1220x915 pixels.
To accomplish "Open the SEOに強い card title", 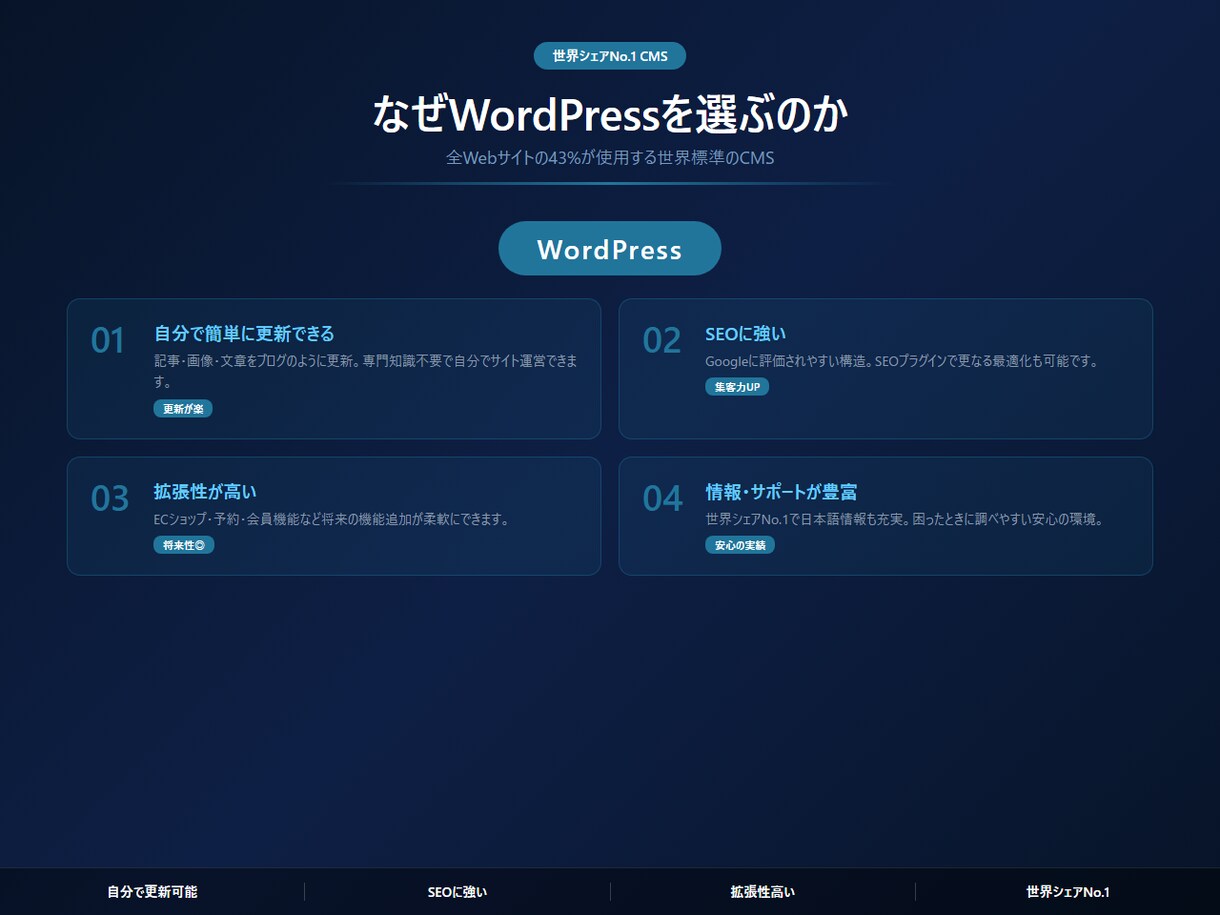I will tap(746, 333).
